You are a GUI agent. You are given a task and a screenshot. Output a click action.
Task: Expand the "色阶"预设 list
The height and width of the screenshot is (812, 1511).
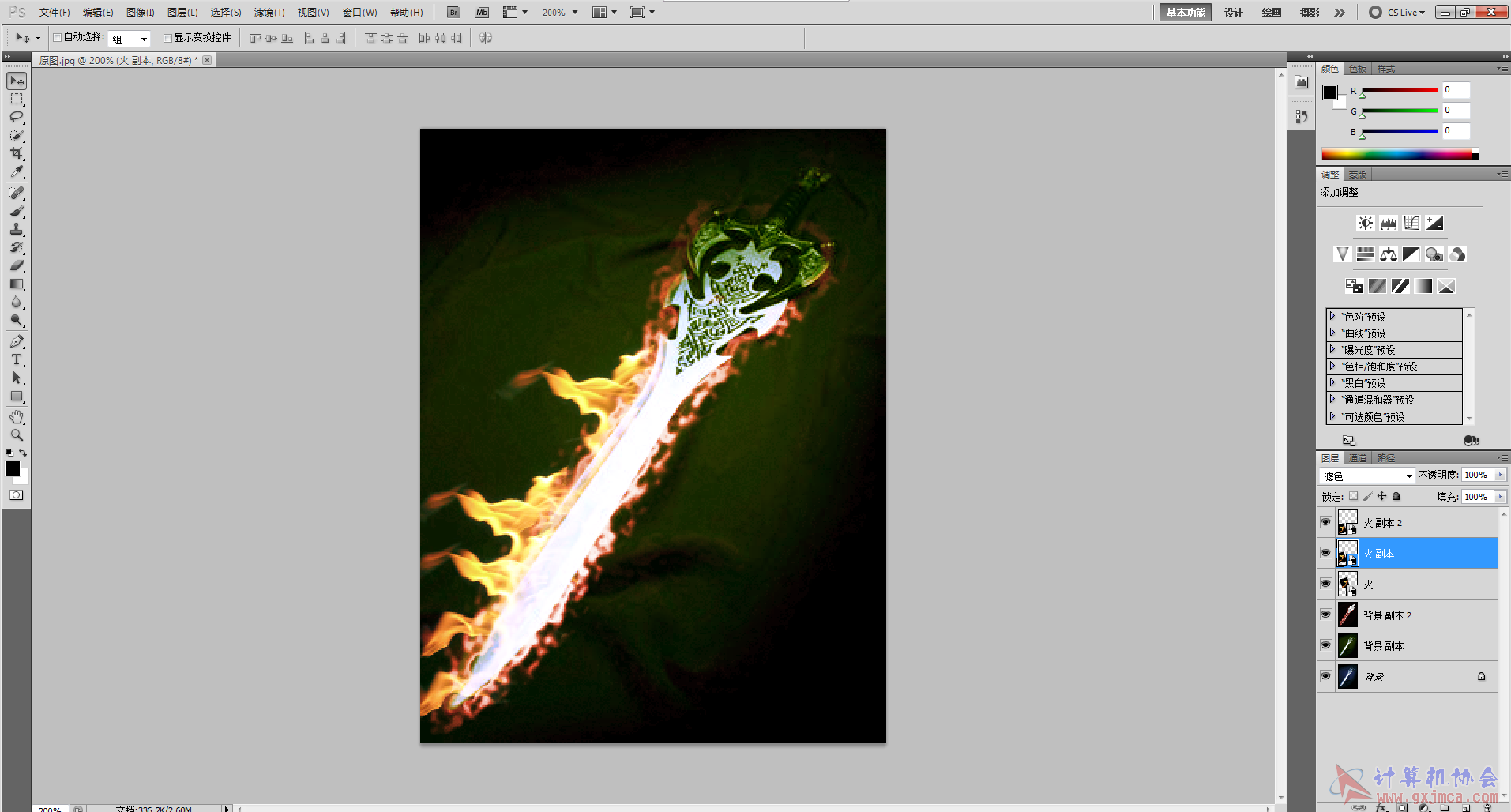tap(1332, 316)
